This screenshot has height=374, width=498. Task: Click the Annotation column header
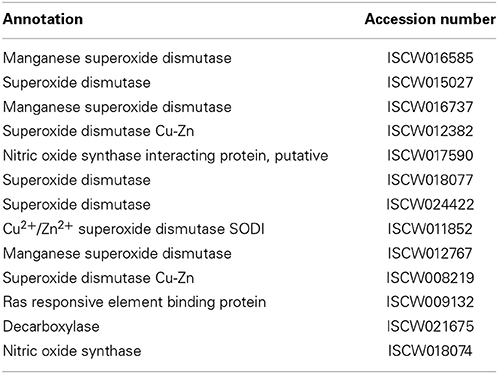pyautogui.click(x=43, y=19)
